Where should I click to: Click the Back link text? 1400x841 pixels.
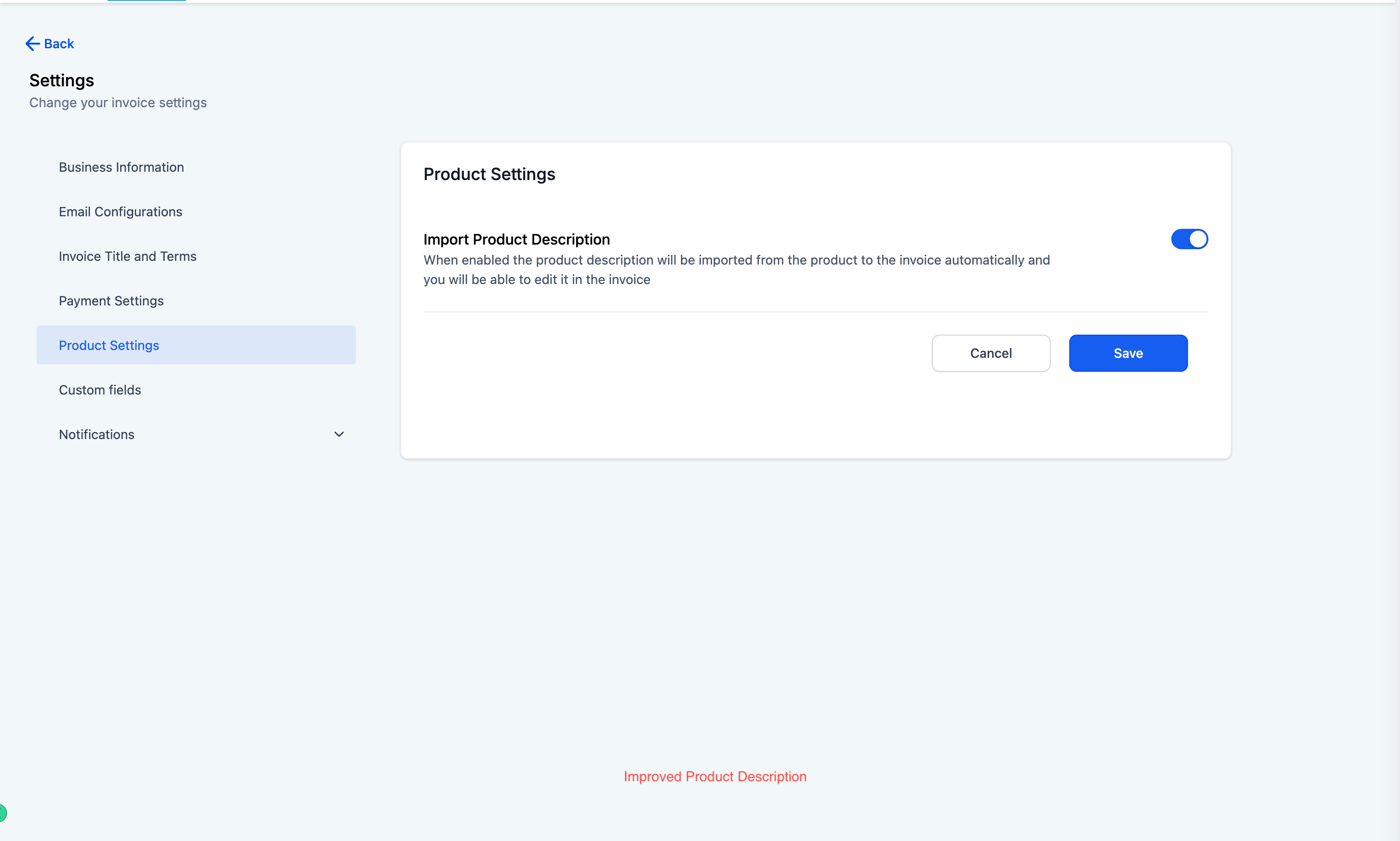click(59, 44)
